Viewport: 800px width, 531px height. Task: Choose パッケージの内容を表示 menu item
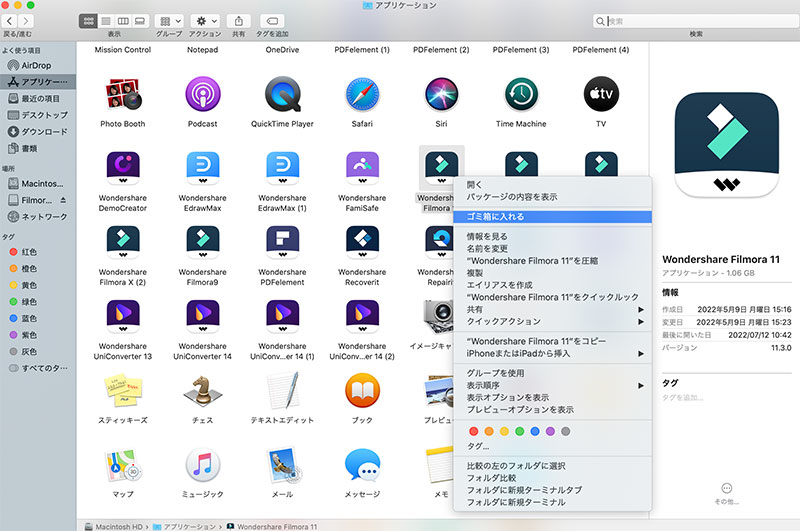552,197
